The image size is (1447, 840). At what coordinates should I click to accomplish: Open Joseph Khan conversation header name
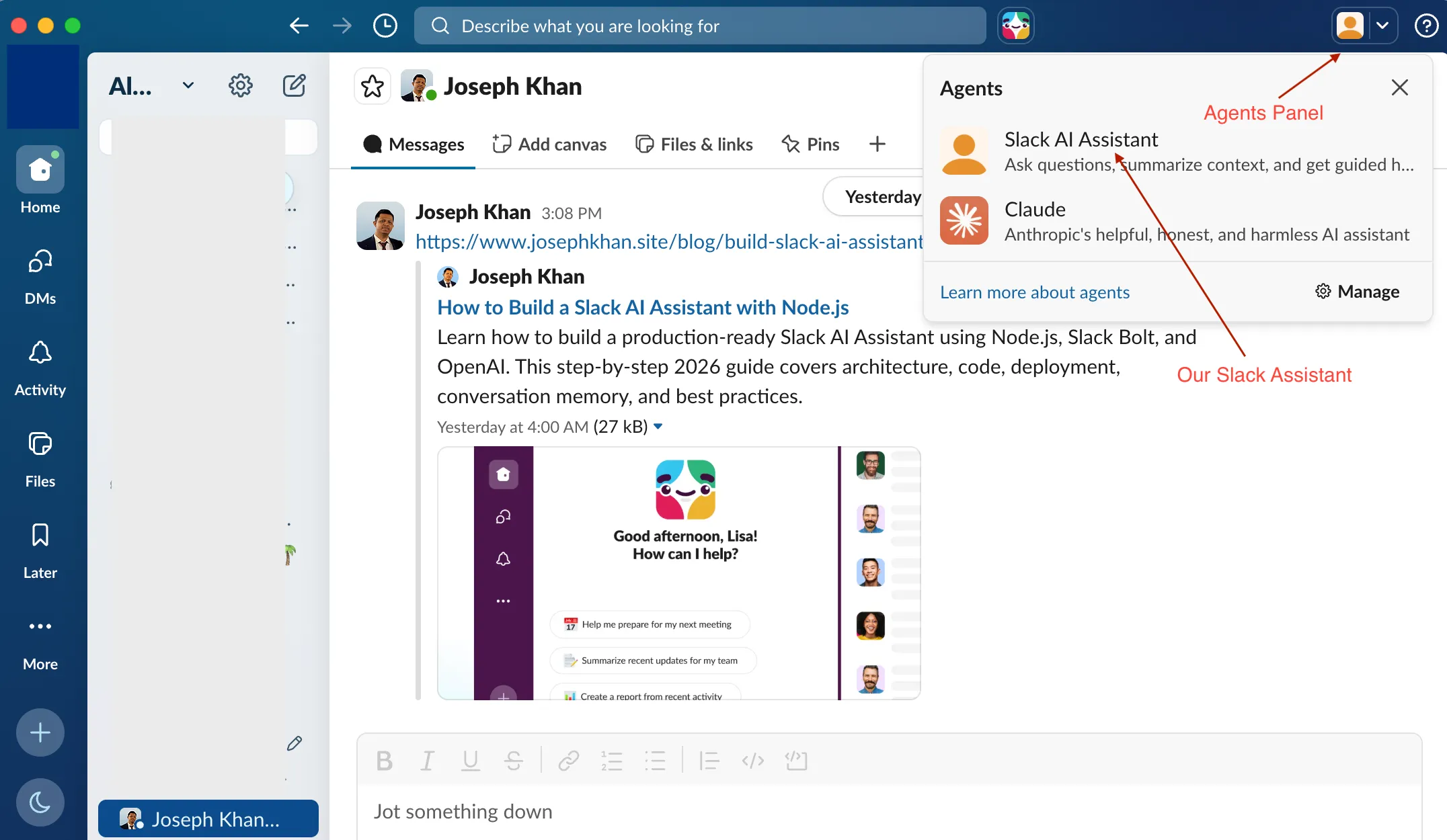coord(512,87)
